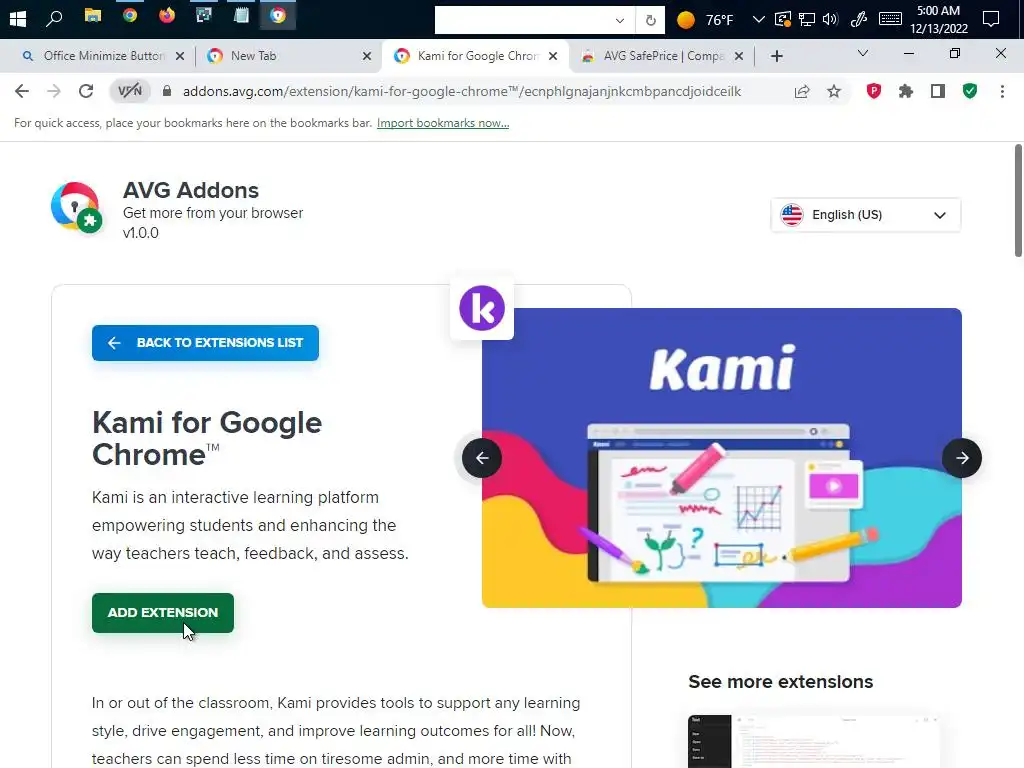This screenshot has height=768, width=1024.
Task: Expand the taskbar address dropdown arrow
Action: click(620, 20)
